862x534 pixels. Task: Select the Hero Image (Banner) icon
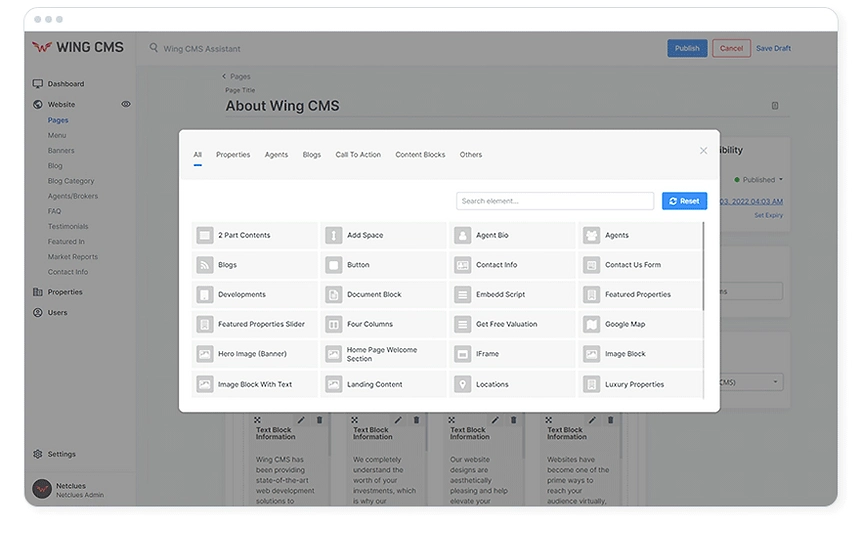pyautogui.click(x=205, y=354)
